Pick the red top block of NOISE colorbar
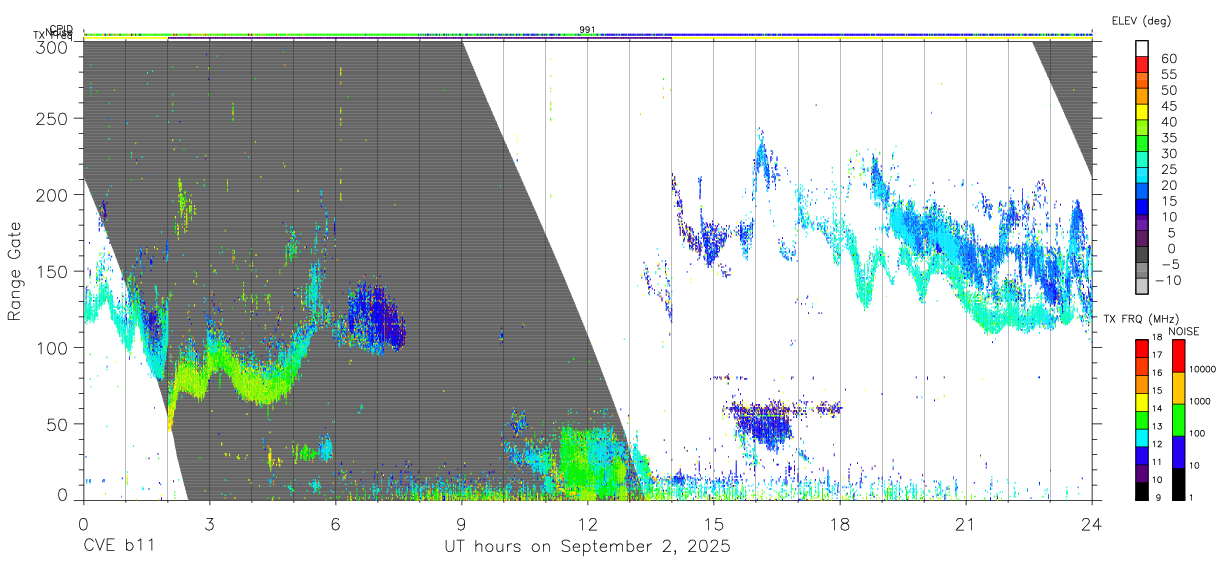The height and width of the screenshot is (567, 1228). click(1178, 355)
